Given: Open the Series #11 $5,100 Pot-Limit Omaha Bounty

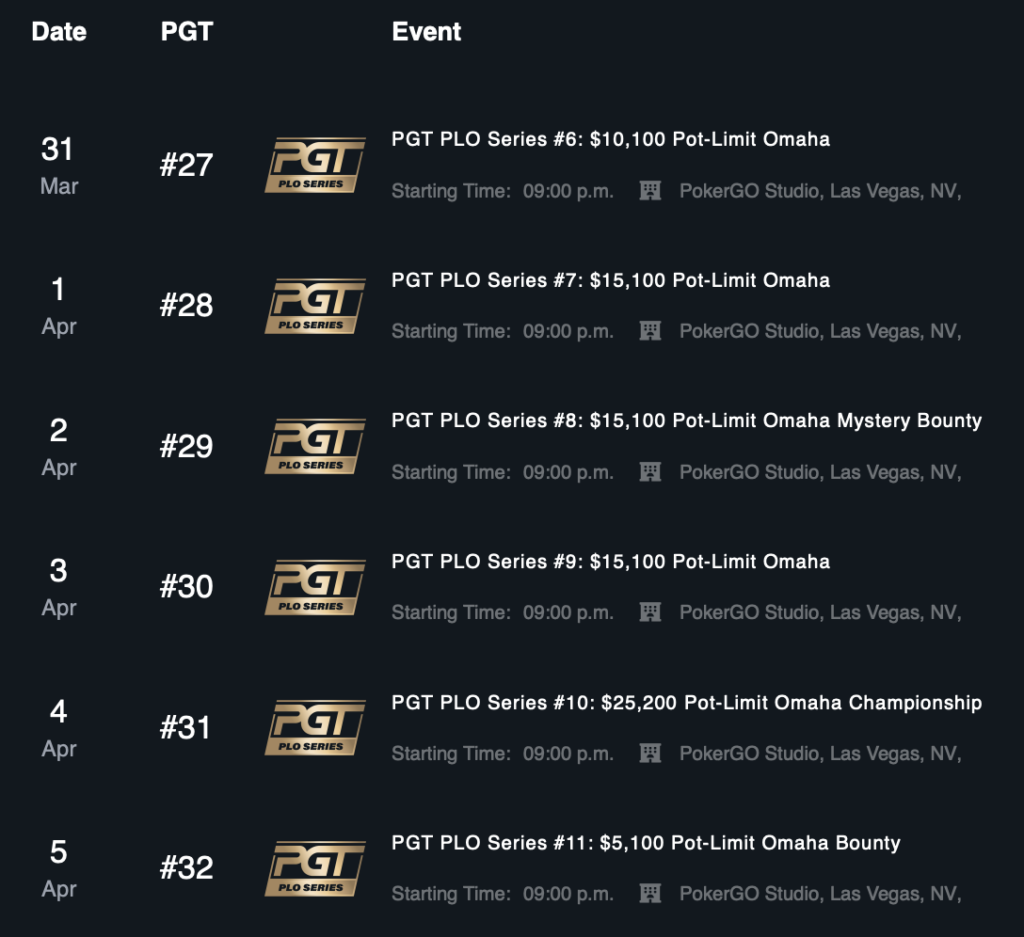Looking at the screenshot, I should click(646, 843).
